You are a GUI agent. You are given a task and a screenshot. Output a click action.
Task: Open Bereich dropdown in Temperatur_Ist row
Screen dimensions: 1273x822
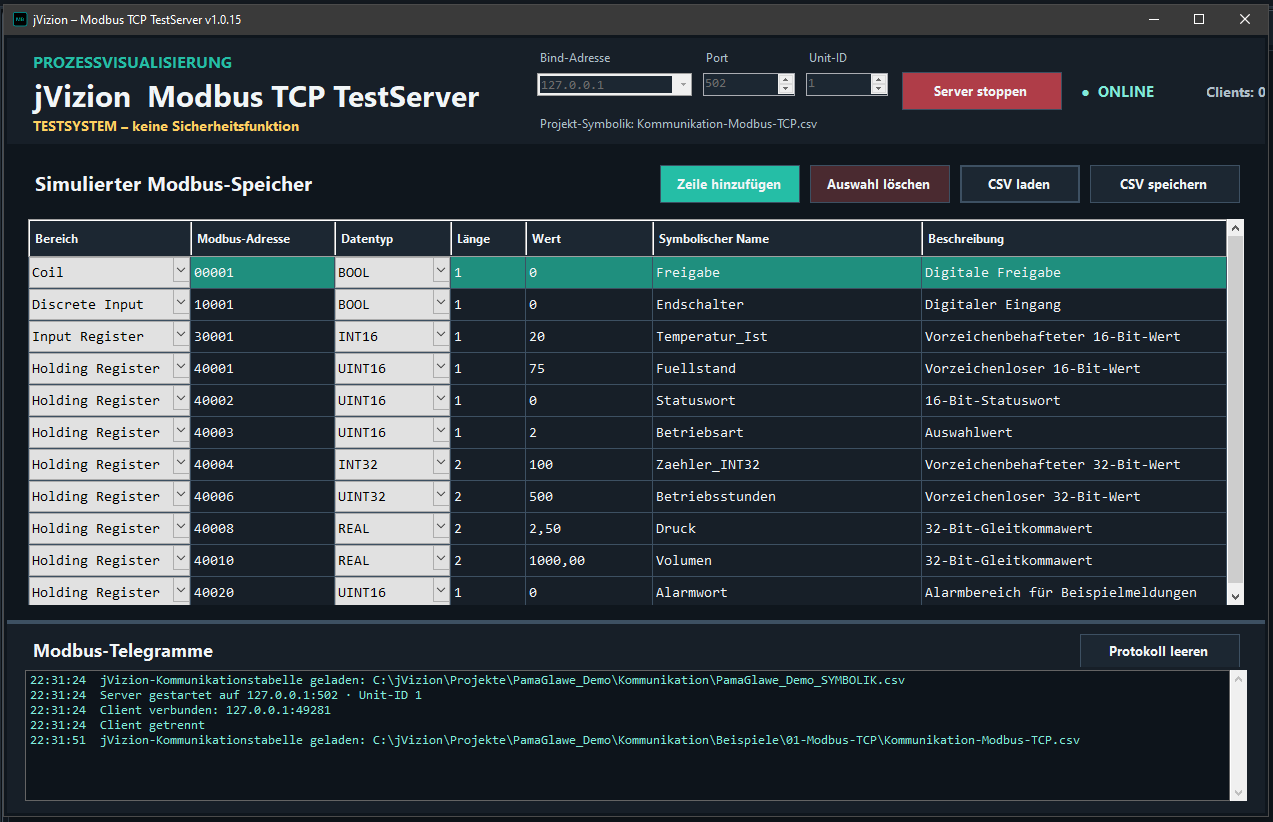point(180,335)
